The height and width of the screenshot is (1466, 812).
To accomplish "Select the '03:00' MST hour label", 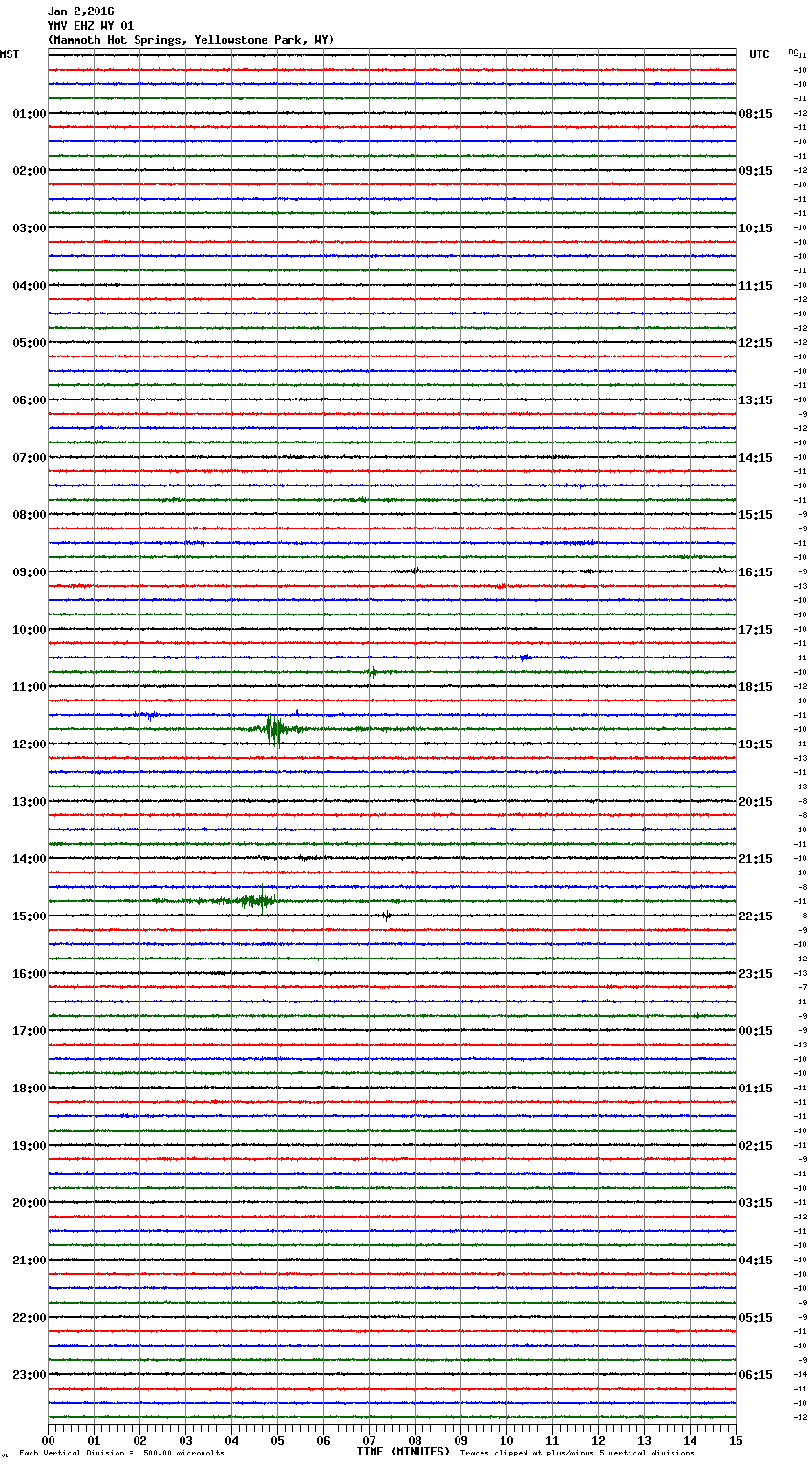I will coord(29,228).
